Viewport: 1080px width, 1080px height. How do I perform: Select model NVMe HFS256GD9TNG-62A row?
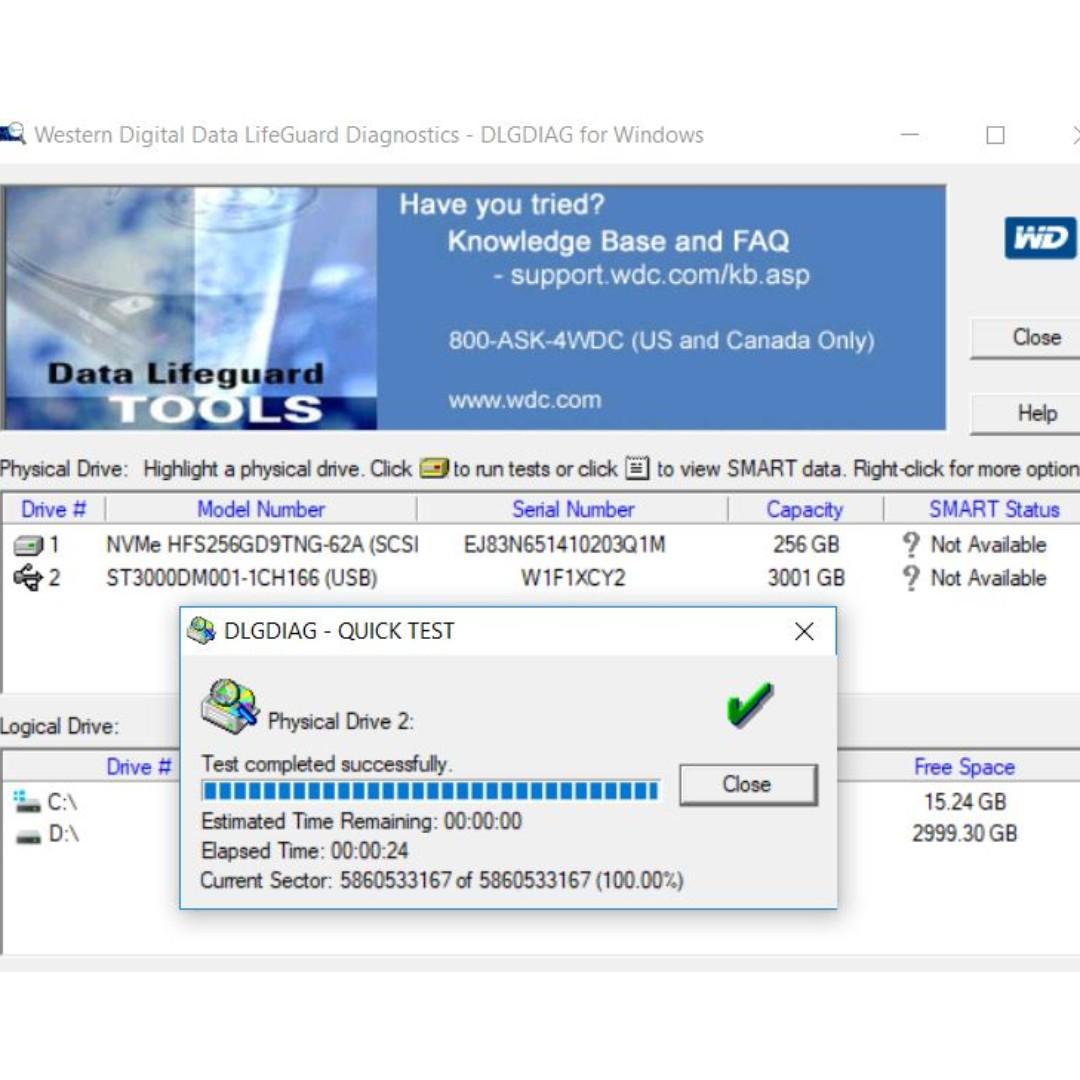tap(262, 545)
